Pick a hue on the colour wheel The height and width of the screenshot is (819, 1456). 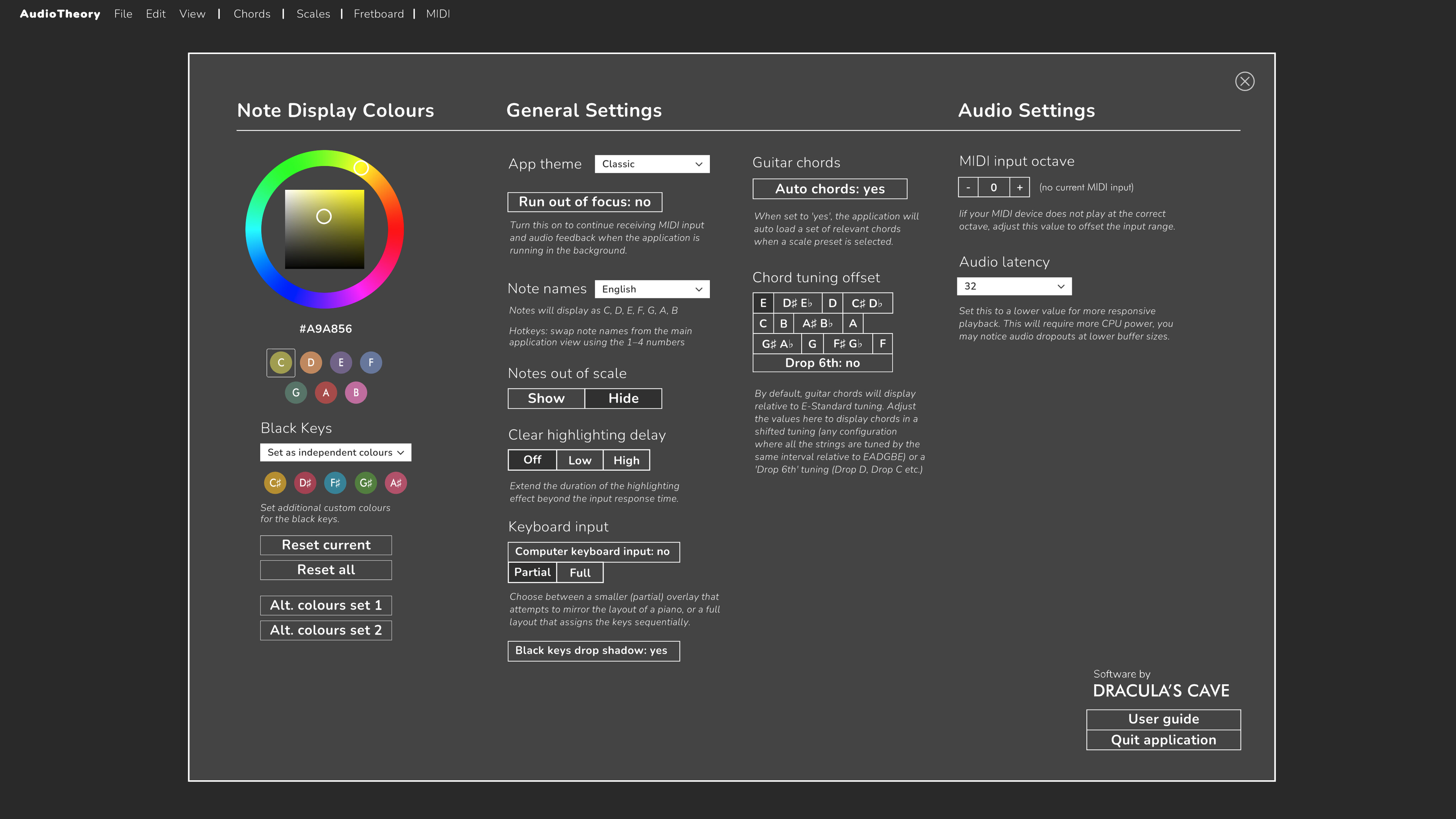tap(361, 168)
